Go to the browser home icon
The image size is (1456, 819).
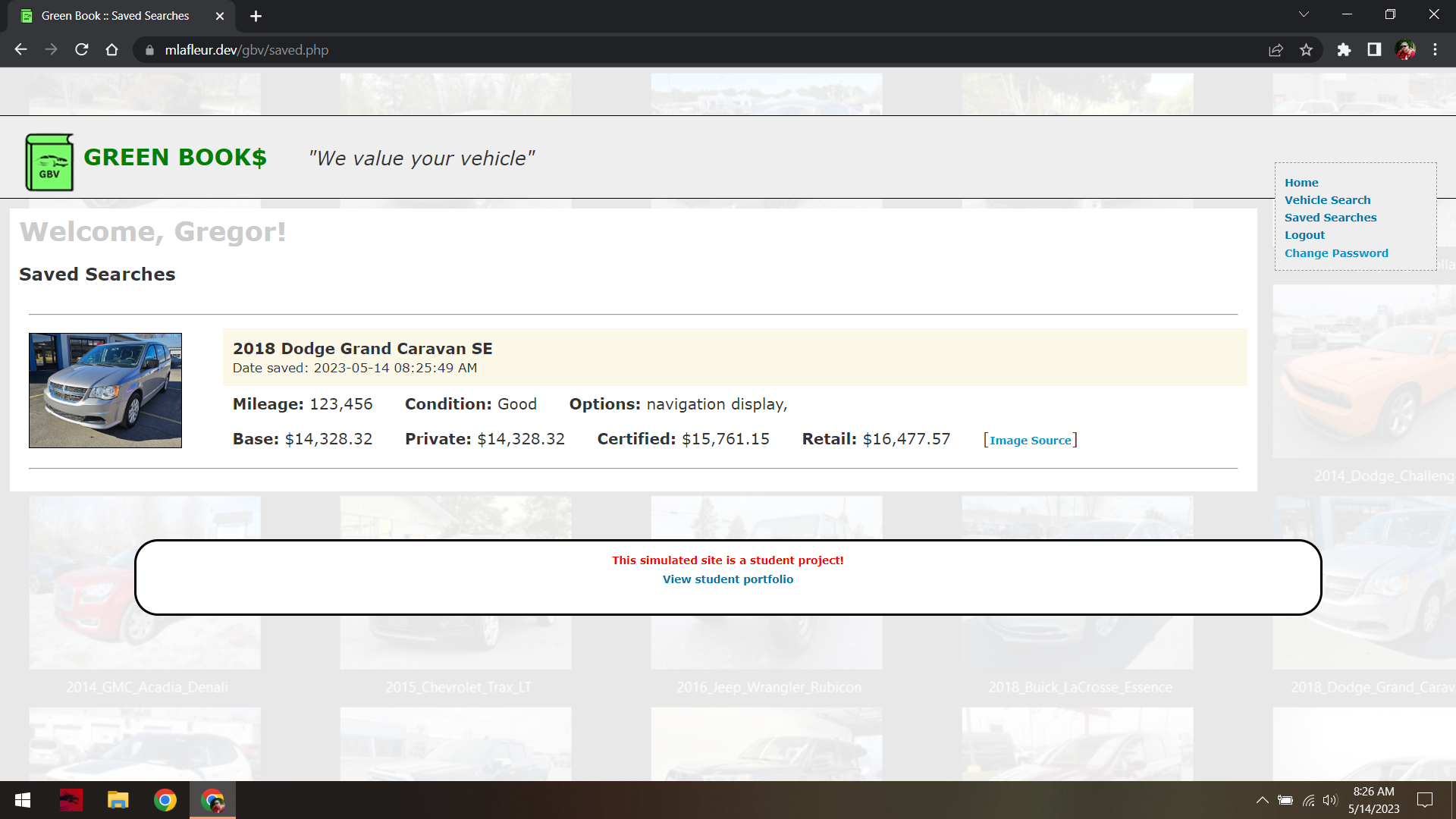tap(111, 50)
